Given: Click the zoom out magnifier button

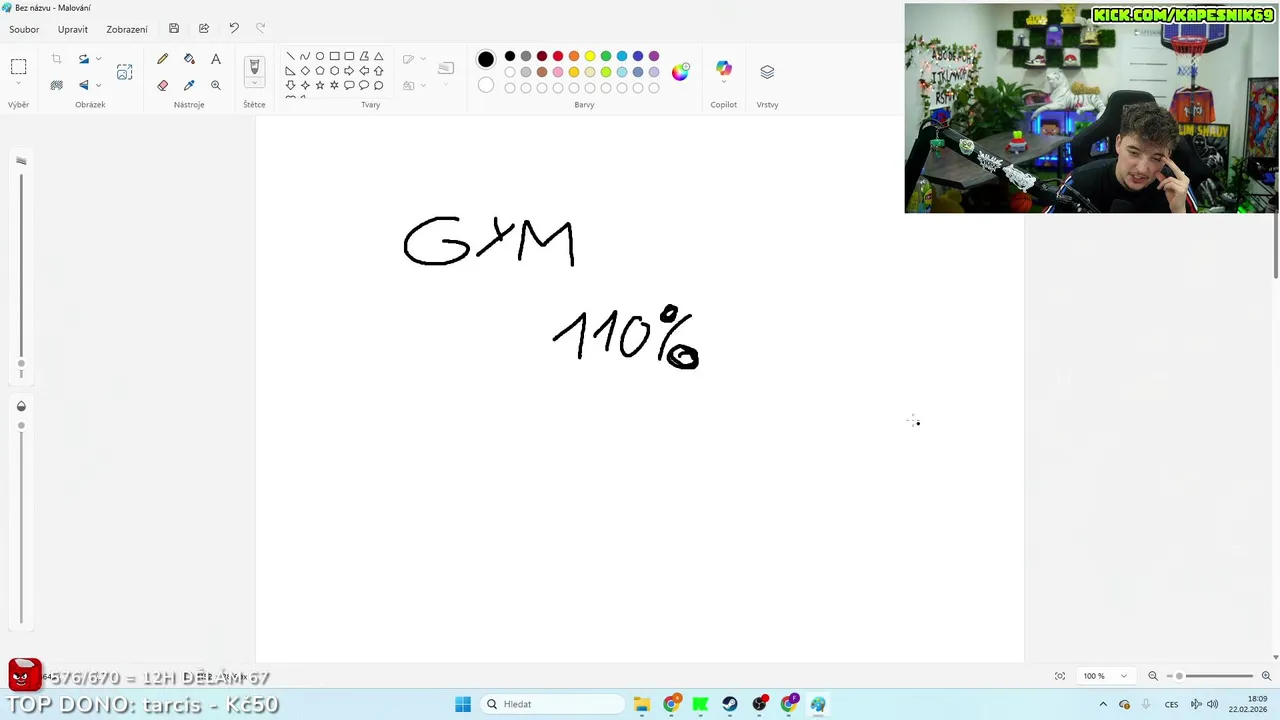Looking at the screenshot, I should 1153,676.
